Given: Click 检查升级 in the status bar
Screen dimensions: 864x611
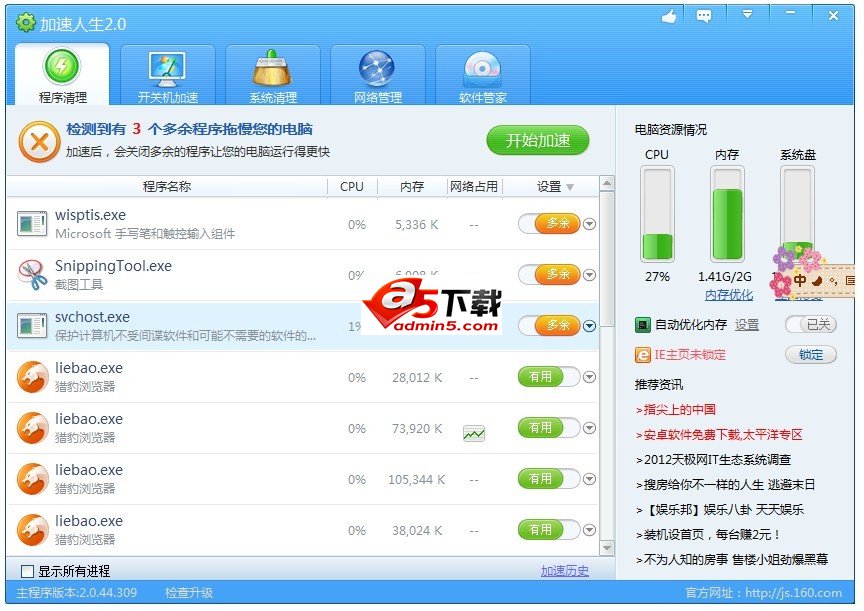Looking at the screenshot, I should pos(188,593).
